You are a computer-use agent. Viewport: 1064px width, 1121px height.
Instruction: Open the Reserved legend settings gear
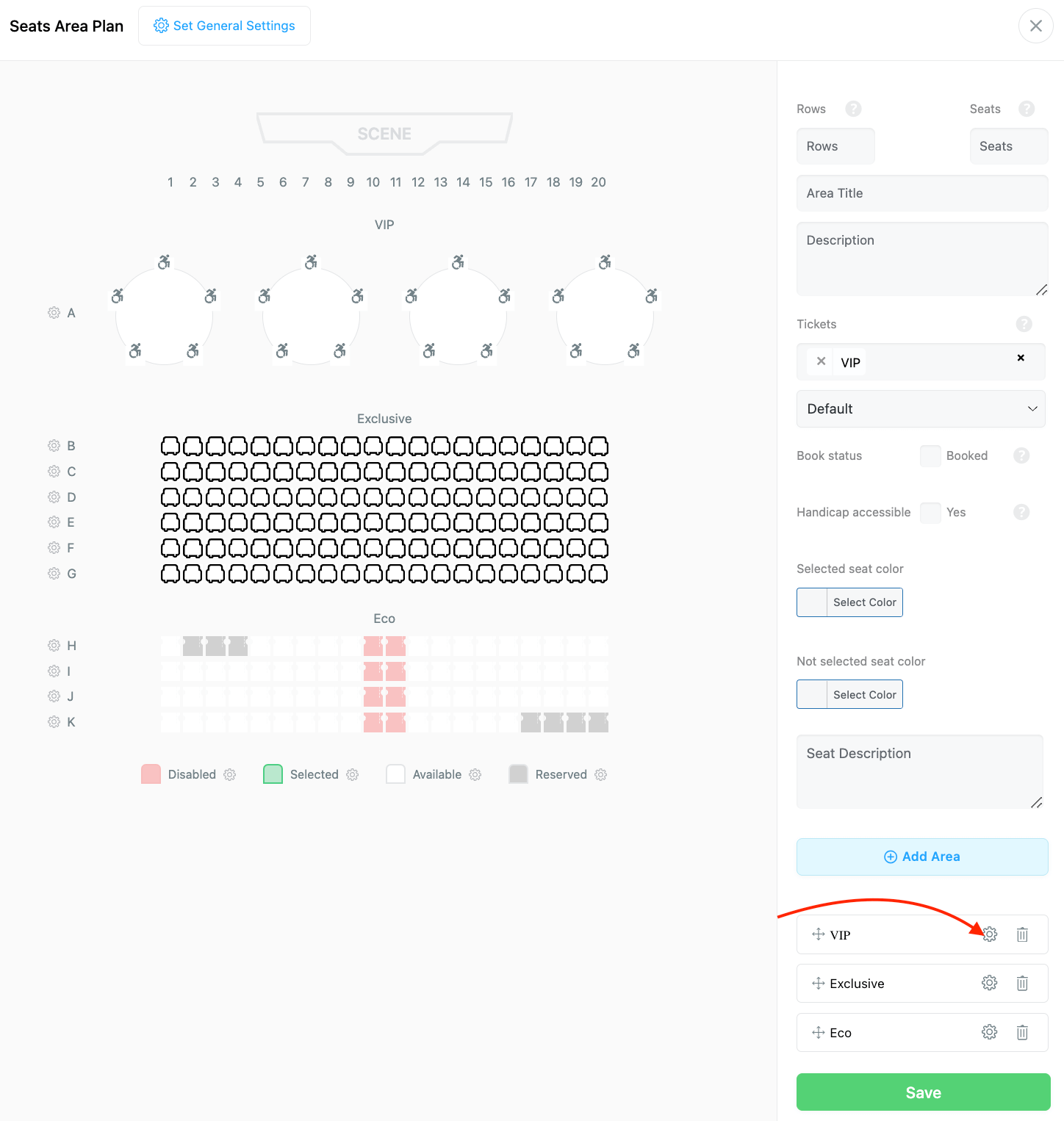tap(601, 775)
